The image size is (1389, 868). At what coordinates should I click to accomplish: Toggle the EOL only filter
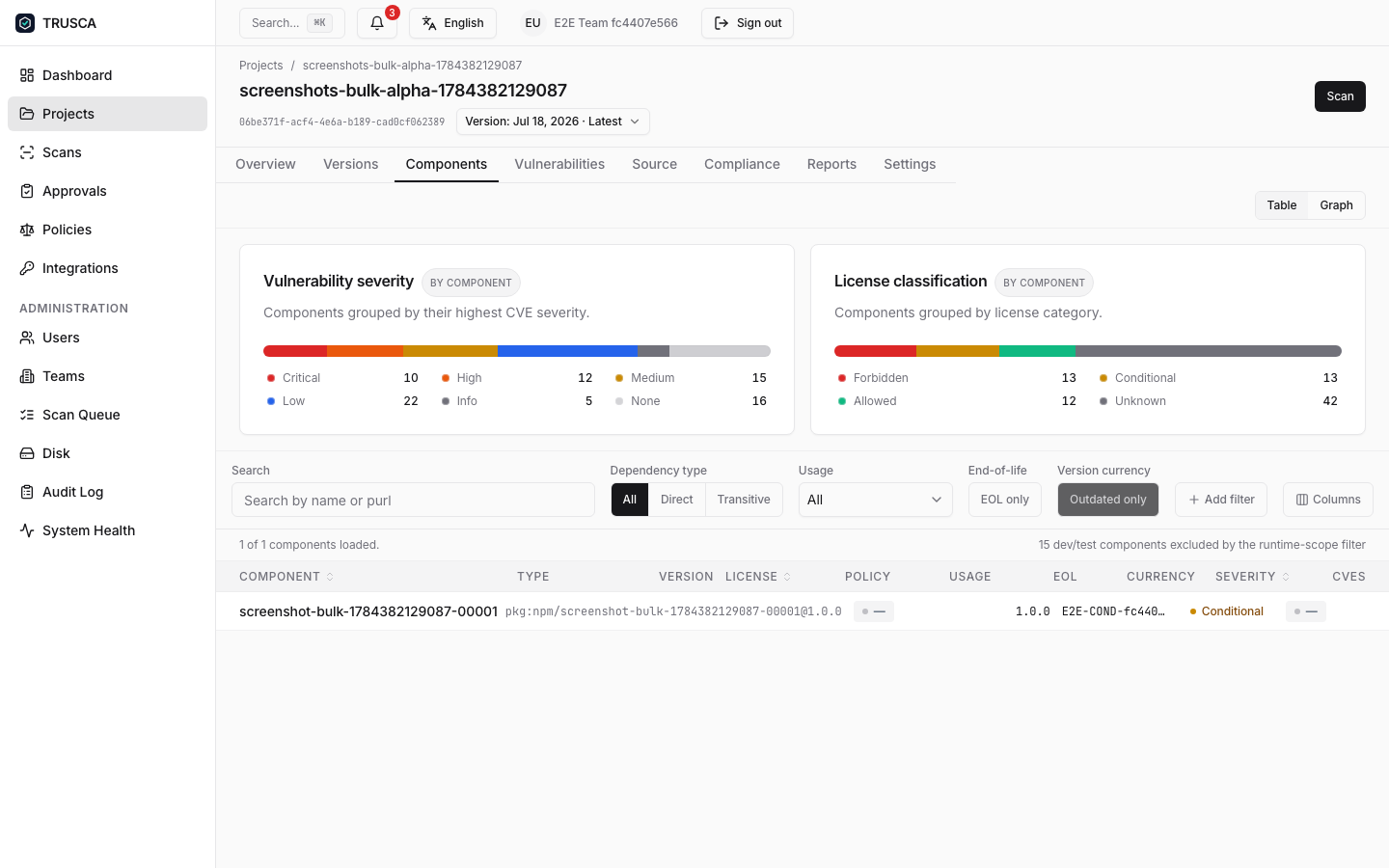tap(1004, 500)
